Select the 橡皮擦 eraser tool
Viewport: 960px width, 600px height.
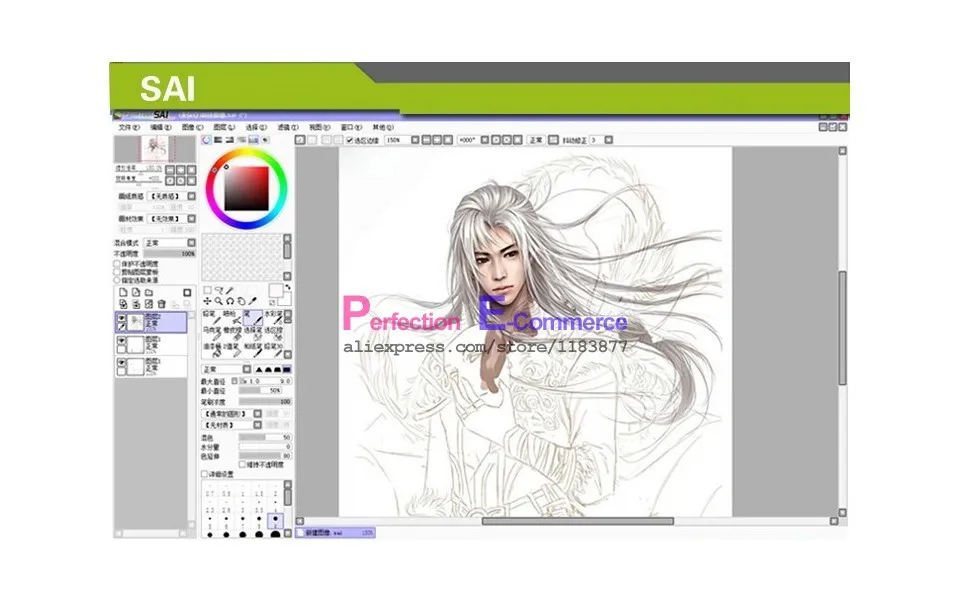point(233,333)
